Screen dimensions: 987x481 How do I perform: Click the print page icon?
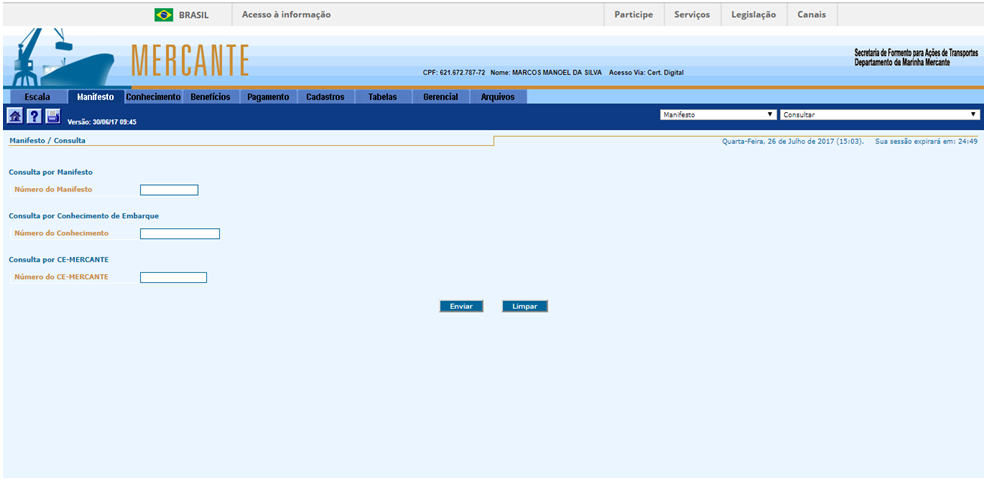click(x=53, y=116)
